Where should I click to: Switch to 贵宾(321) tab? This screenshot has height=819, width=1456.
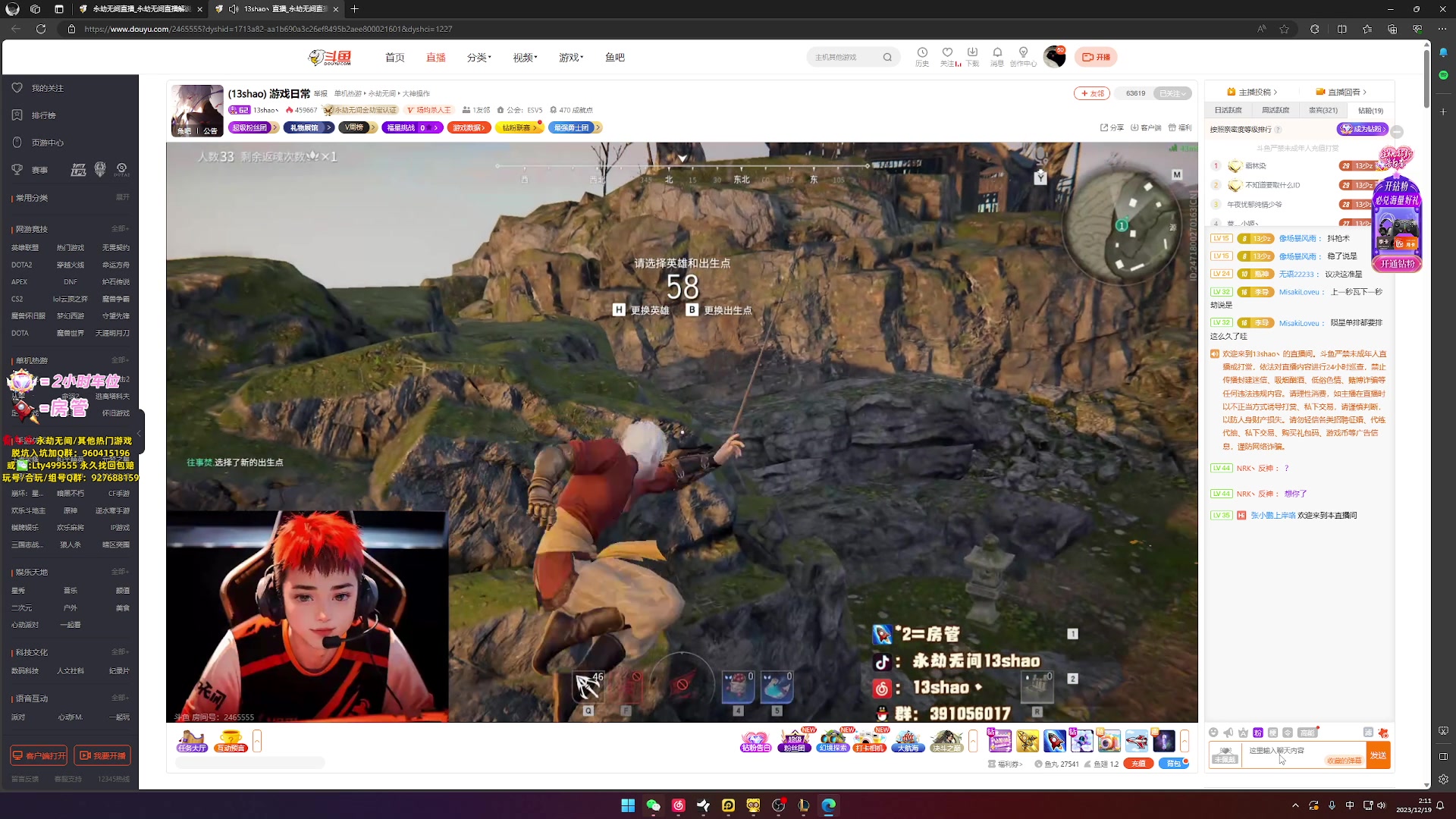1323,111
